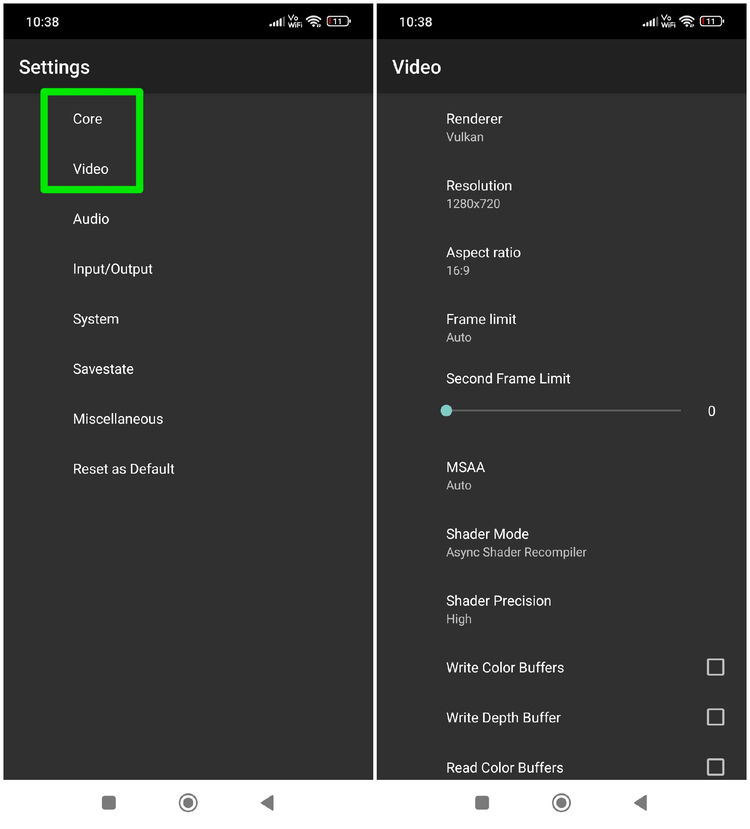750x829 pixels.
Task: Enable Write Depth Buffer
Action: [x=715, y=717]
